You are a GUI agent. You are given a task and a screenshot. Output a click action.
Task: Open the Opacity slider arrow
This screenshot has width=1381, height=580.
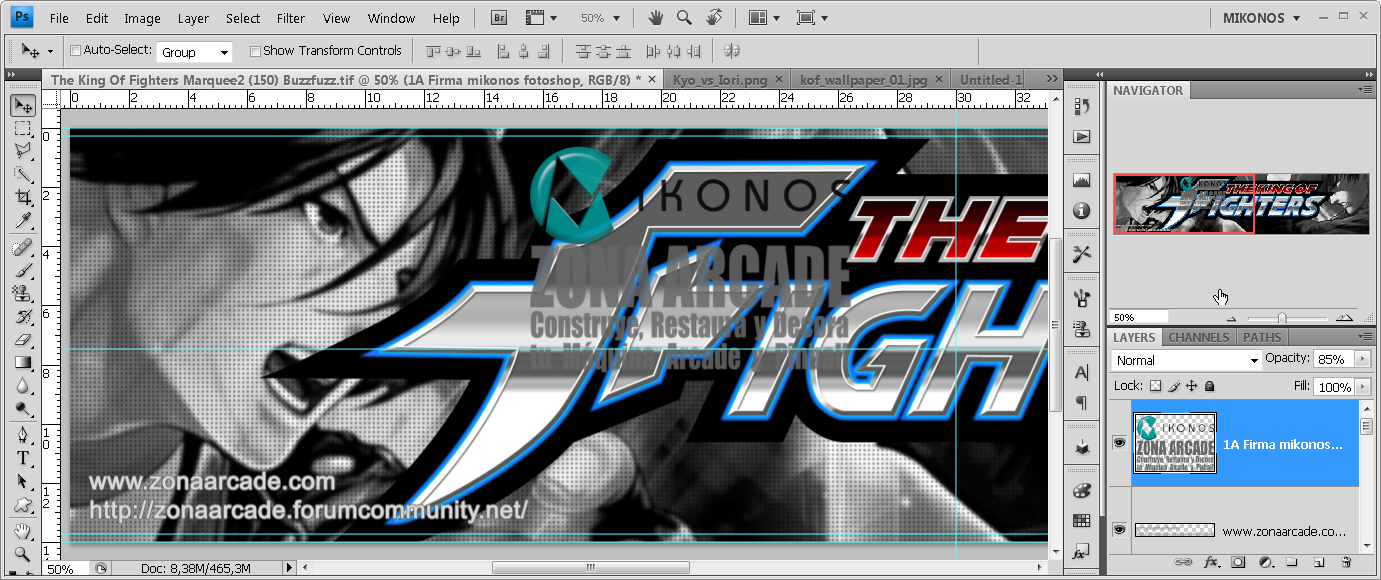[x=1362, y=359]
